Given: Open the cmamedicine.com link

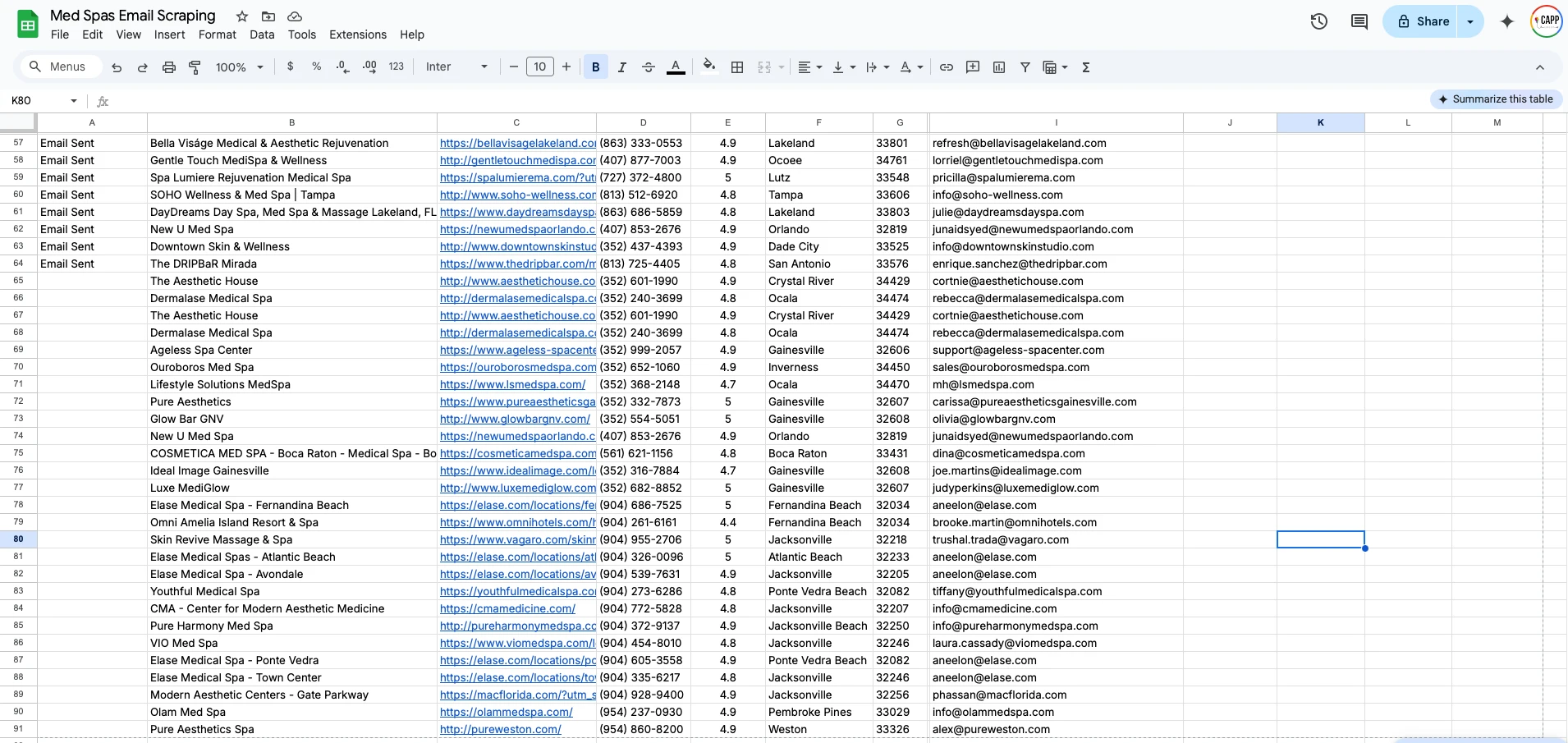Looking at the screenshot, I should click(507, 608).
